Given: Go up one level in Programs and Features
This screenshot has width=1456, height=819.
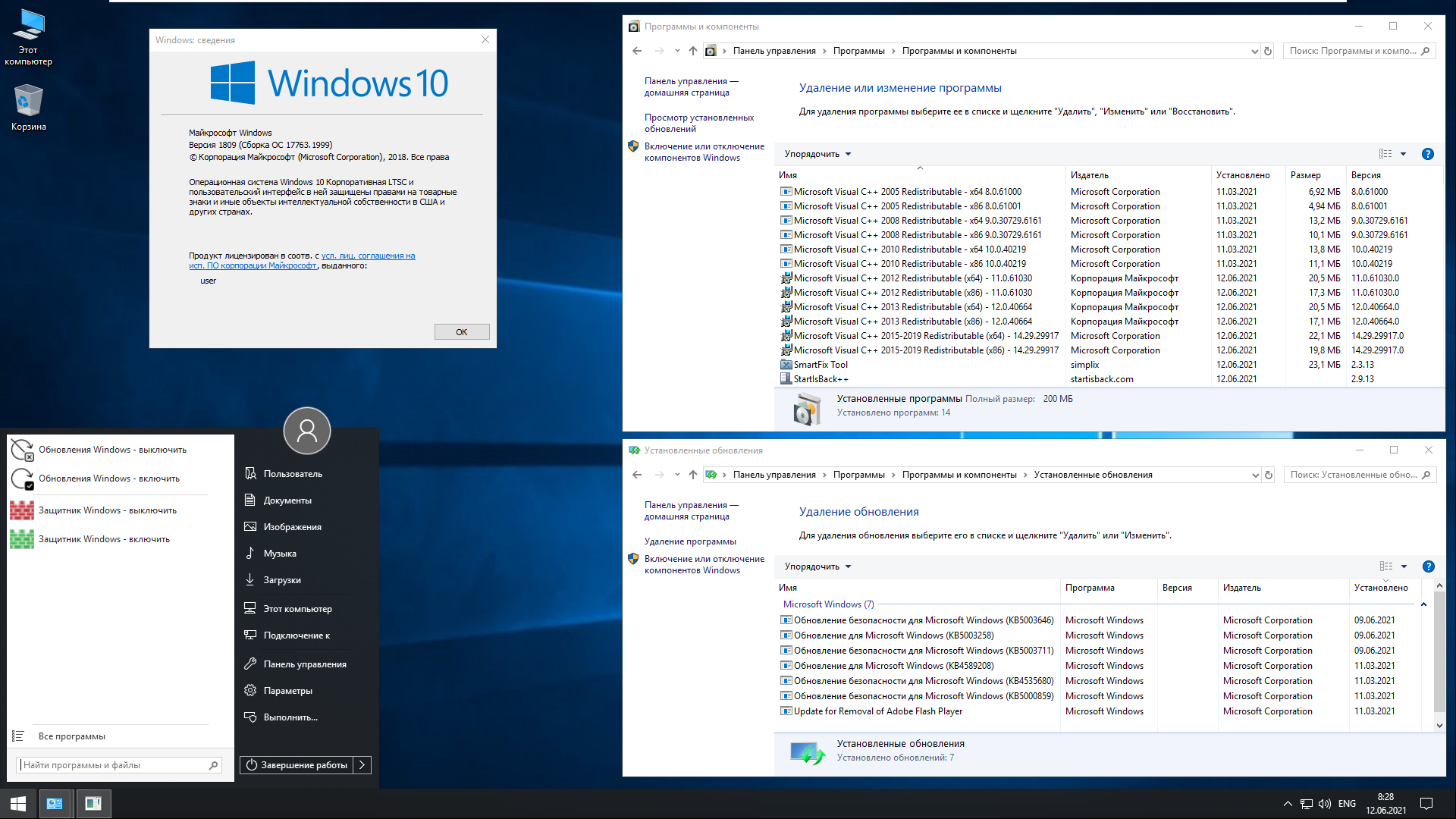Looking at the screenshot, I should click(x=692, y=51).
